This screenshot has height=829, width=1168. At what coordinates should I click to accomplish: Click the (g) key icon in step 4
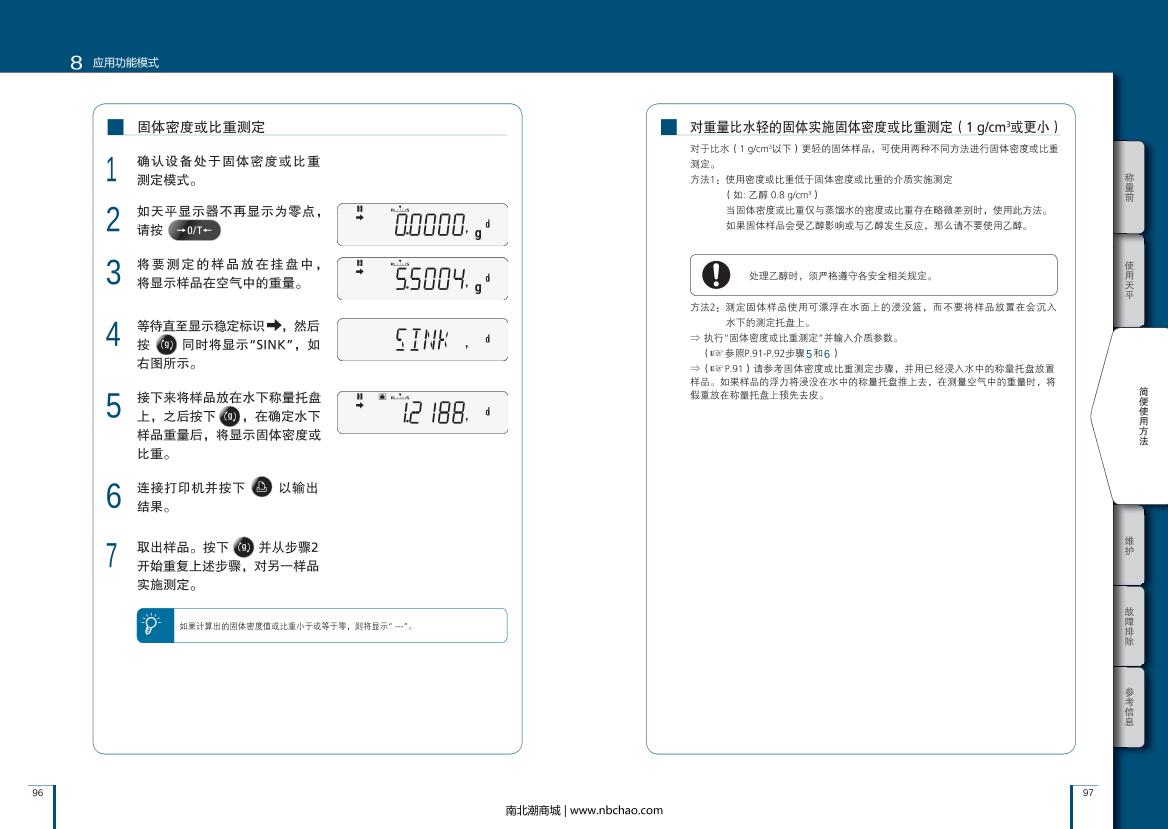coord(167,345)
